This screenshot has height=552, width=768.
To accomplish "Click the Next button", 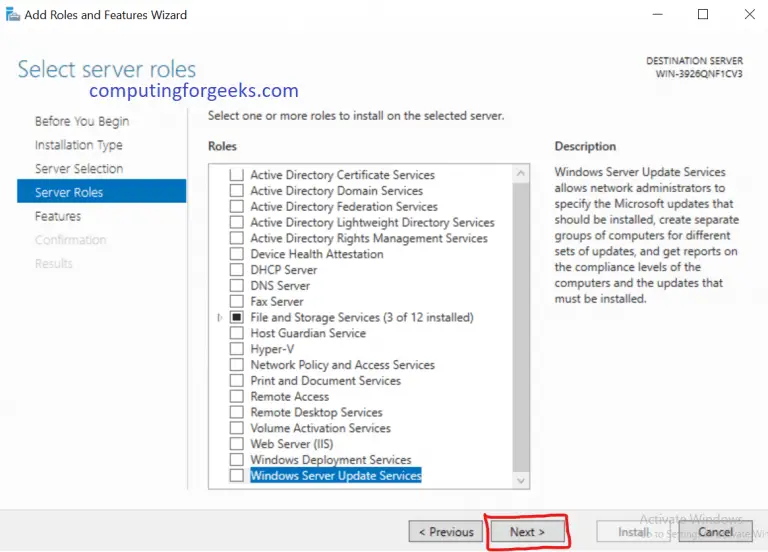I will coord(527,532).
